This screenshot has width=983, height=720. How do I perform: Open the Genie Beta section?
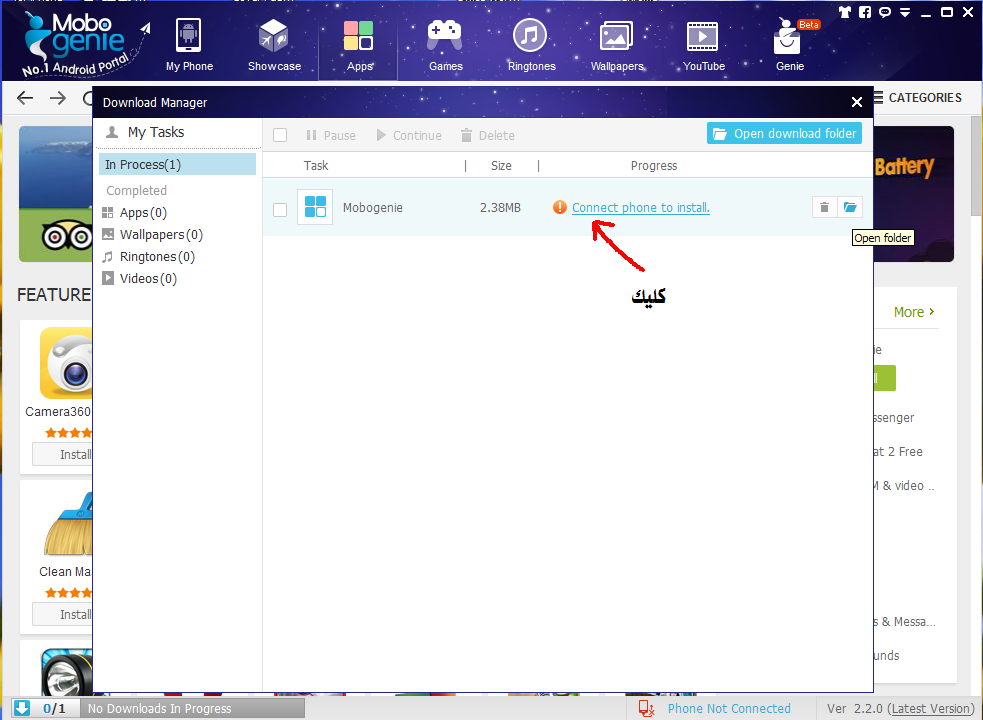point(789,45)
